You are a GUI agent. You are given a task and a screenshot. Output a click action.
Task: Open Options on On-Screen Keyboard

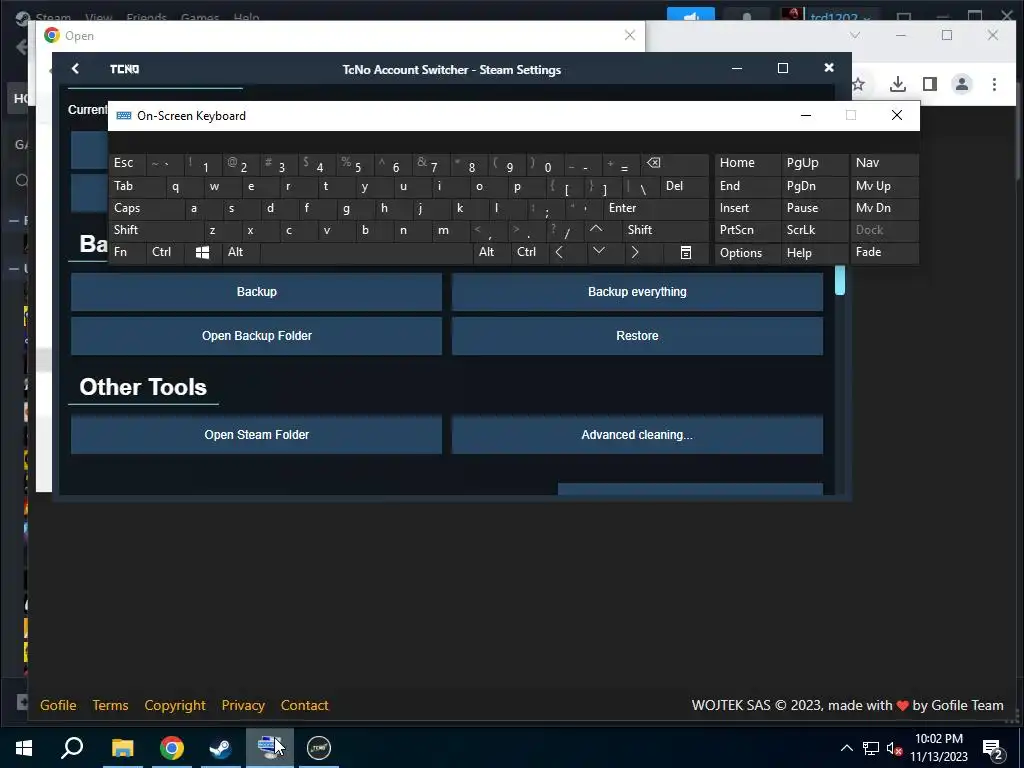click(x=747, y=252)
